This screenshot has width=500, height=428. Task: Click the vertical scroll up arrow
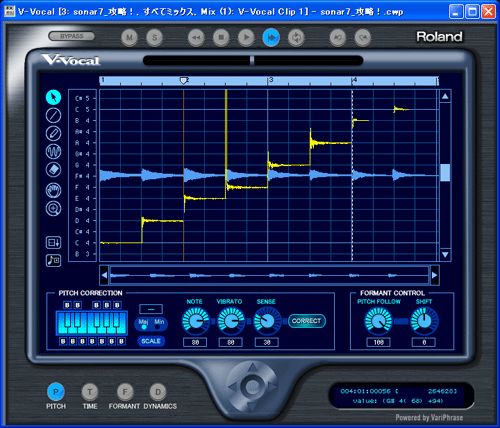pyautogui.click(x=445, y=97)
